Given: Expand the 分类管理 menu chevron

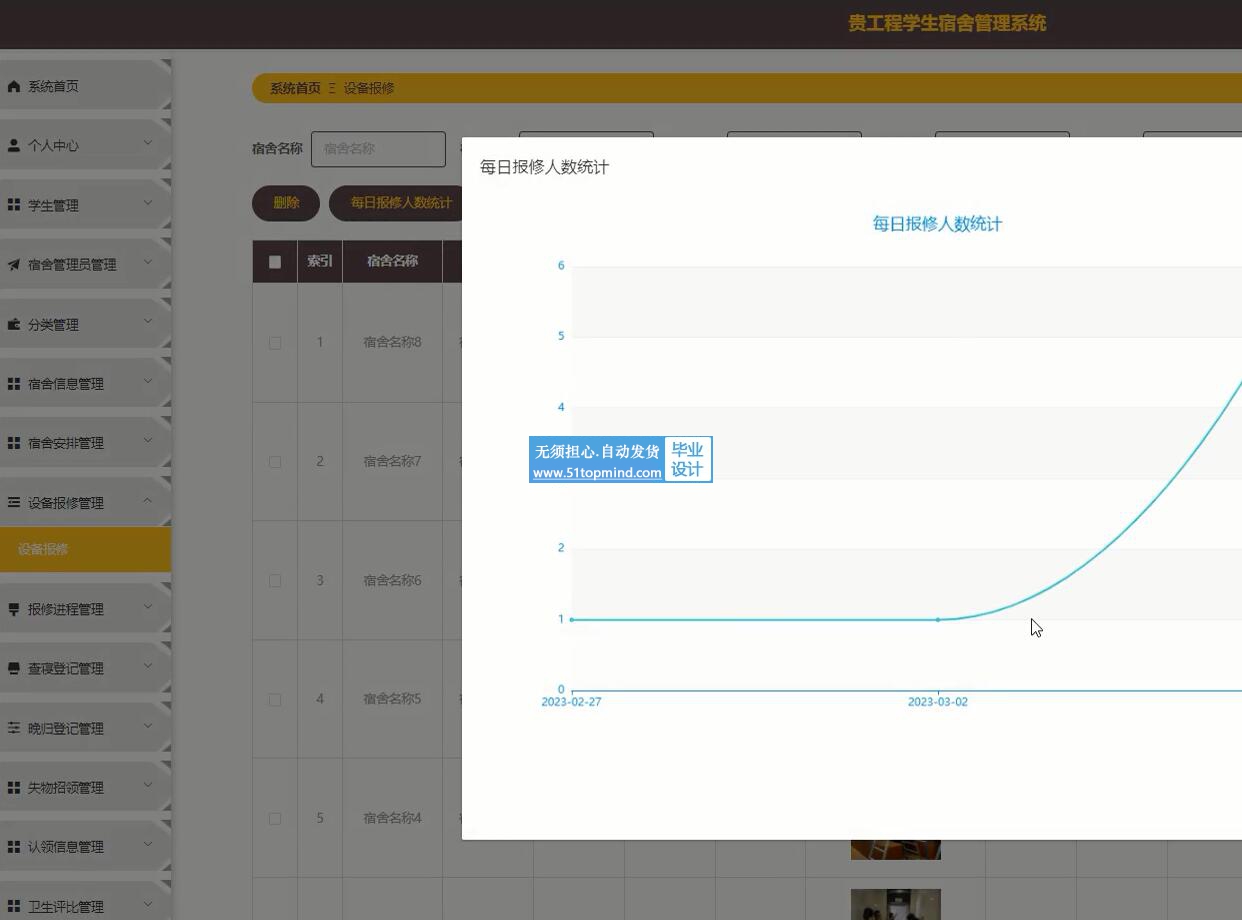Looking at the screenshot, I should (148, 322).
